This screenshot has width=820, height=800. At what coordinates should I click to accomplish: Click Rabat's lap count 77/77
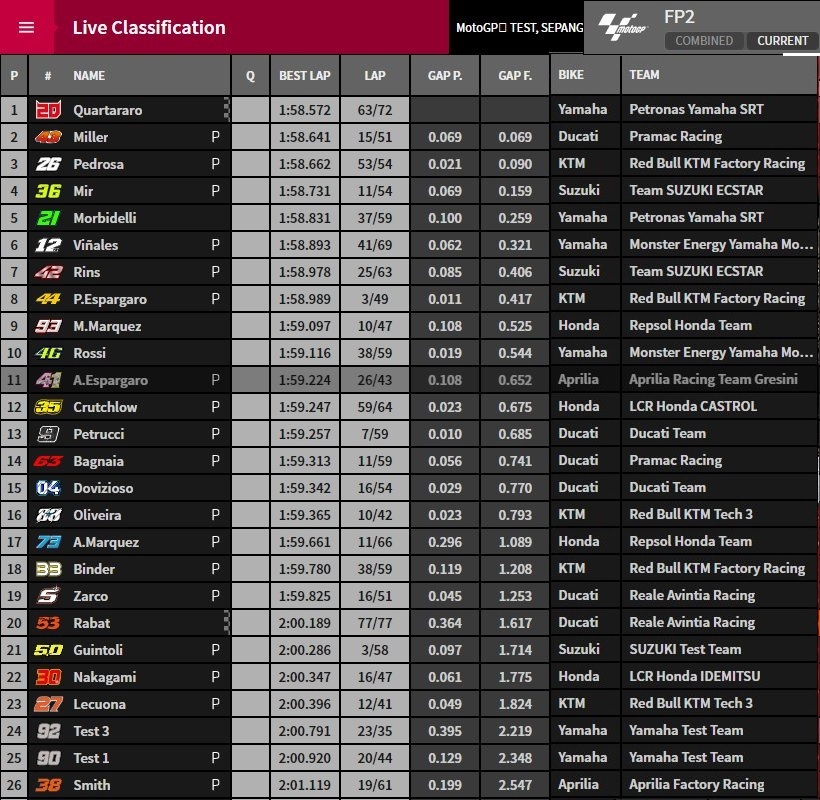tap(375, 623)
